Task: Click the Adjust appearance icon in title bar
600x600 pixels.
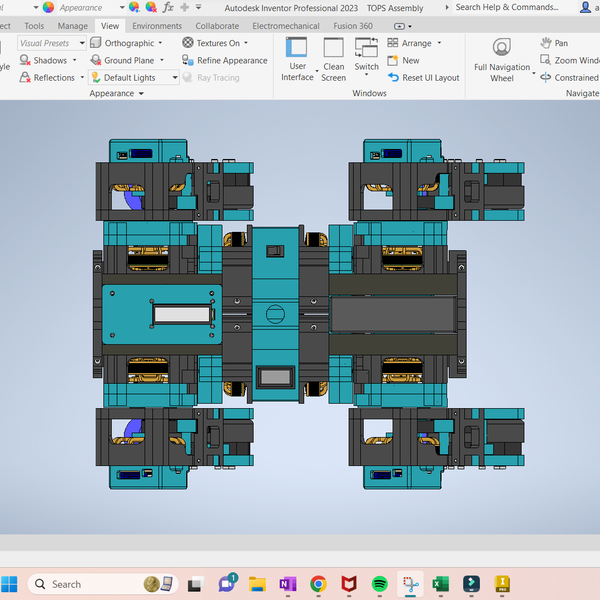Action: click(134, 7)
